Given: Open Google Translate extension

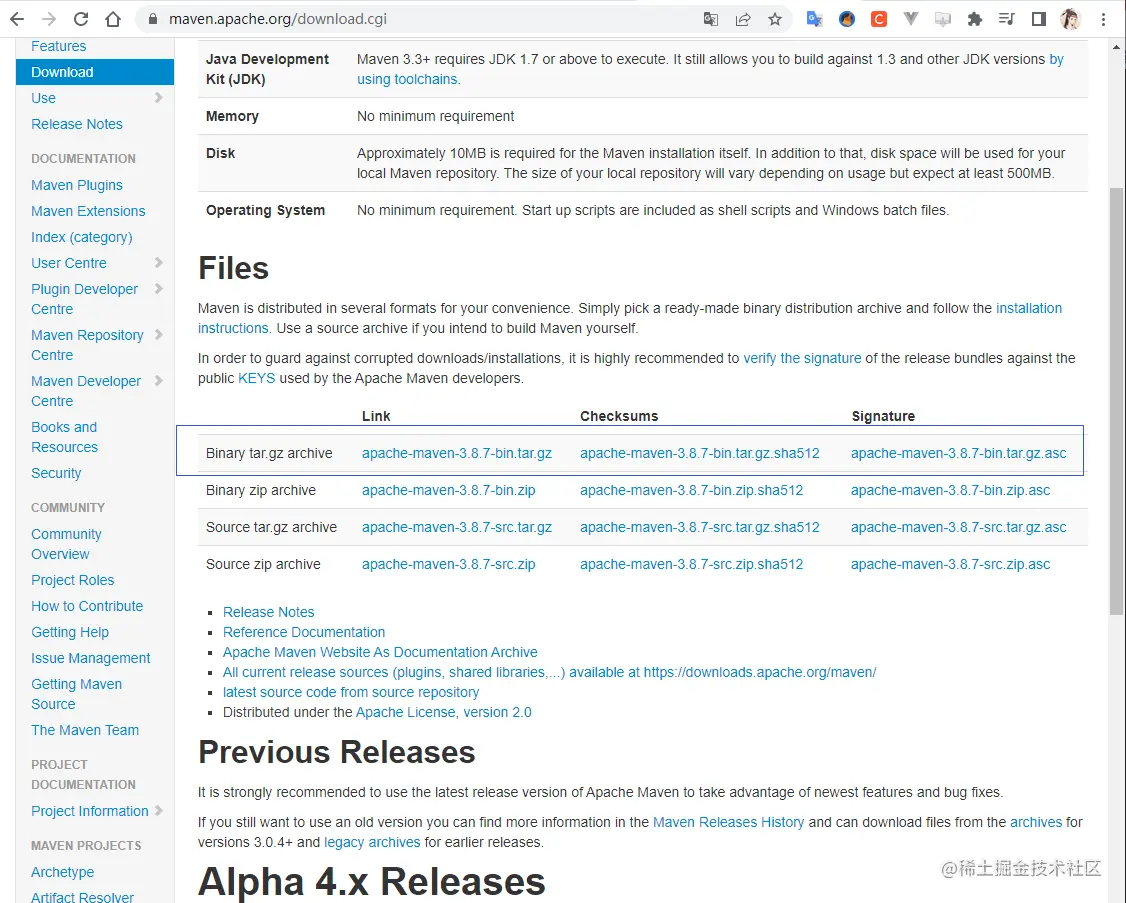Looking at the screenshot, I should pos(814,19).
